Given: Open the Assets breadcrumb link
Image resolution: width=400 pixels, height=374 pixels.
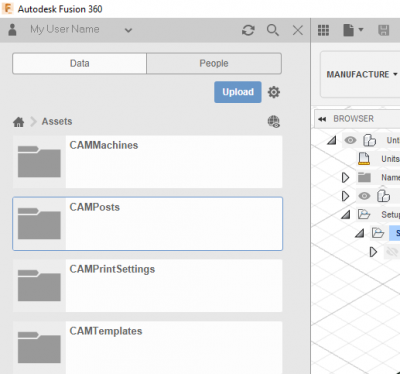Looking at the screenshot, I should click(x=57, y=121).
